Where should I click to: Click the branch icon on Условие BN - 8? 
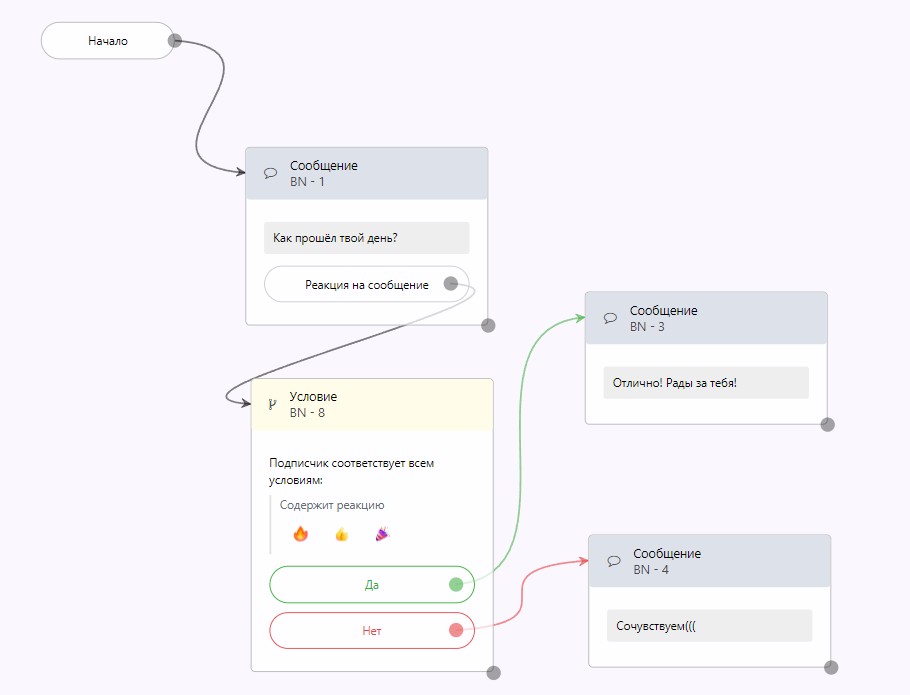pyautogui.click(x=271, y=405)
